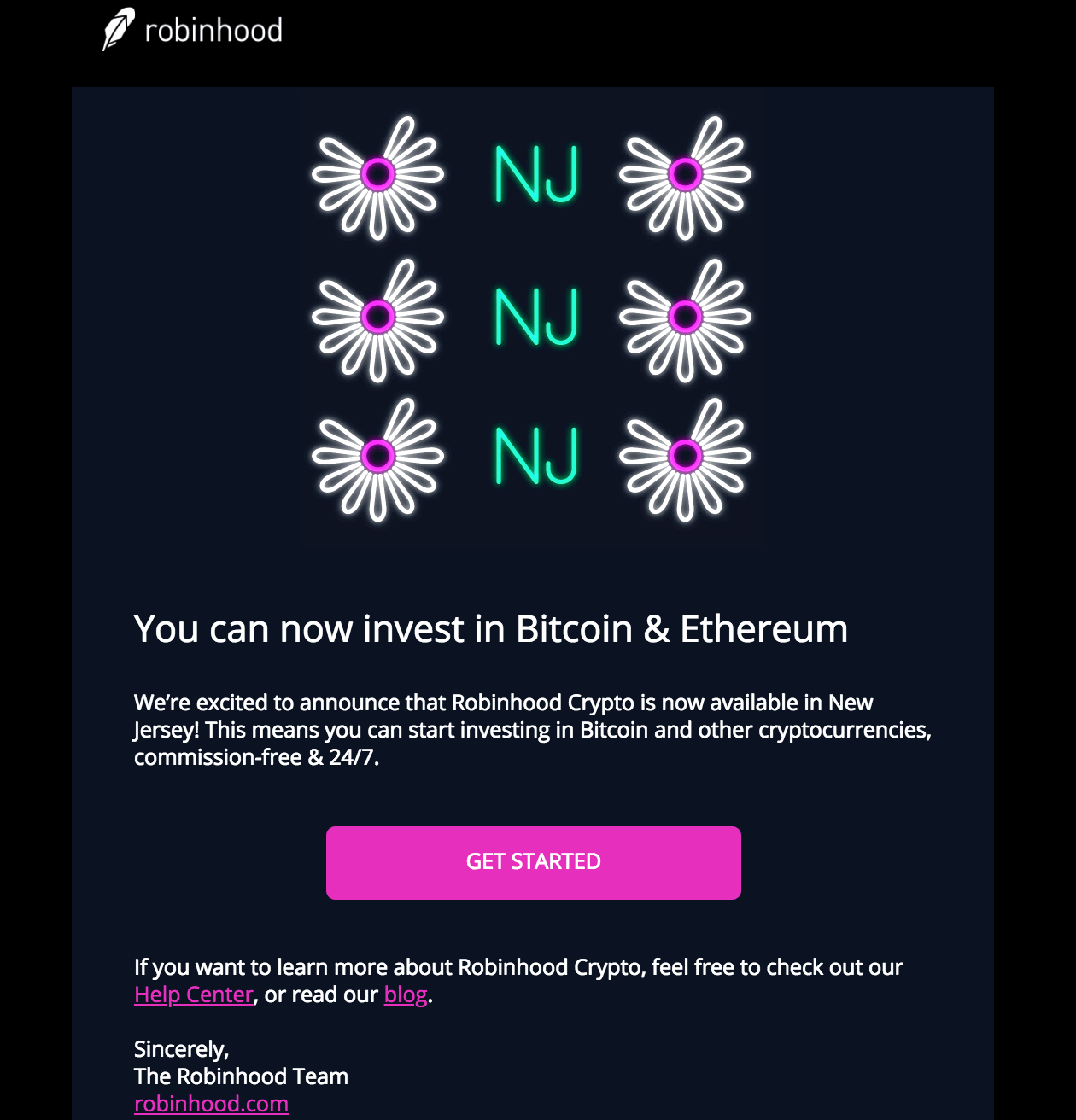Click the Bitcoin & Ethereum headline
The height and width of the screenshot is (1120, 1076).
(491, 629)
